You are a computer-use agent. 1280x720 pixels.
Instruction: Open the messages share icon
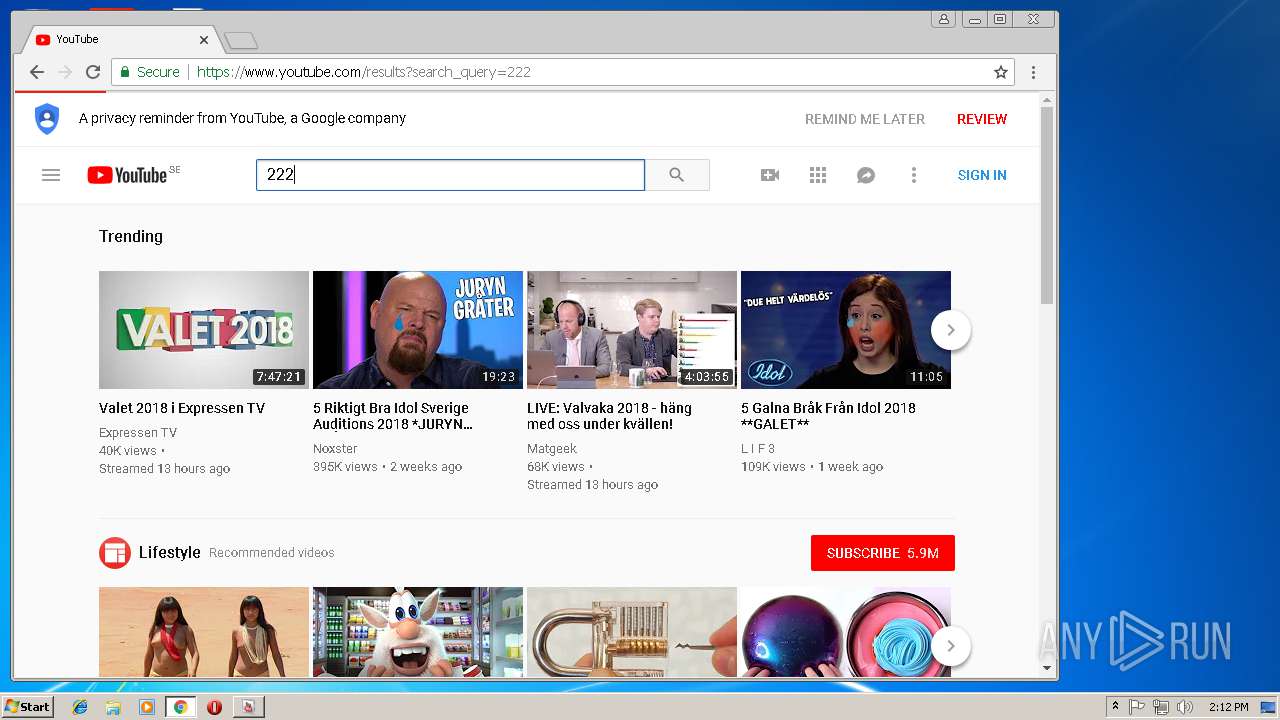click(866, 175)
